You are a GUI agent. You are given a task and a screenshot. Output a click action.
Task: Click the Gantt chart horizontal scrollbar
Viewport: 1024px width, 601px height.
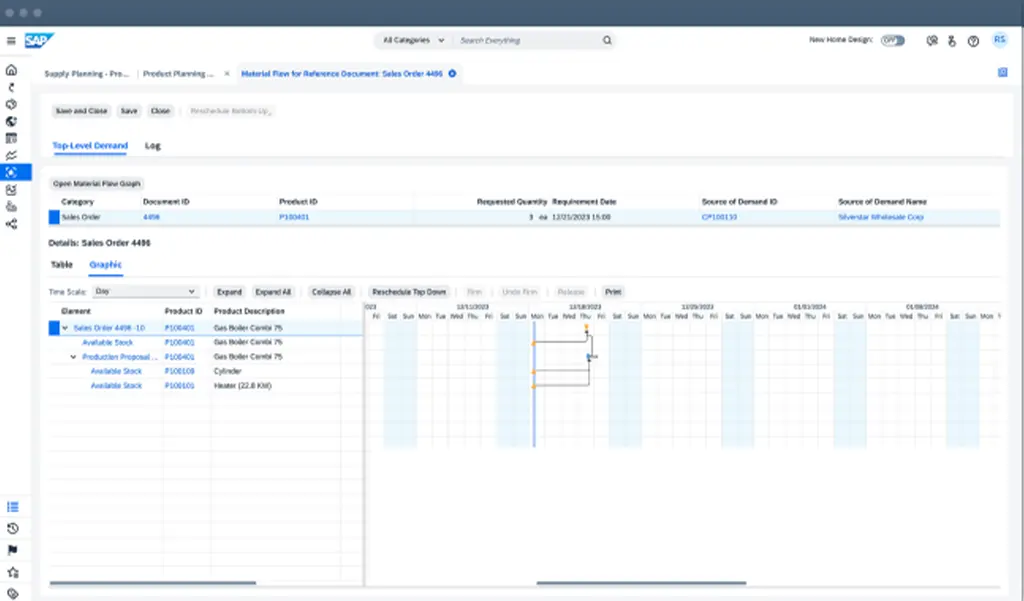[641, 583]
